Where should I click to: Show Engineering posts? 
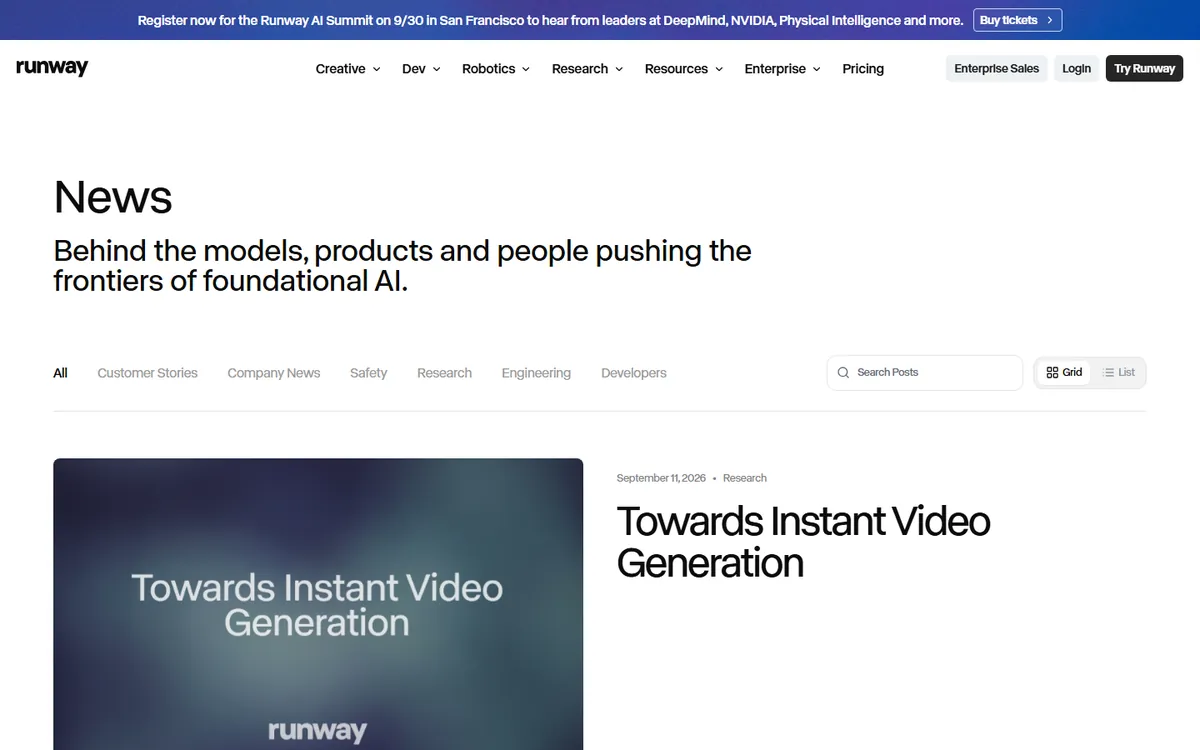pyautogui.click(x=536, y=373)
